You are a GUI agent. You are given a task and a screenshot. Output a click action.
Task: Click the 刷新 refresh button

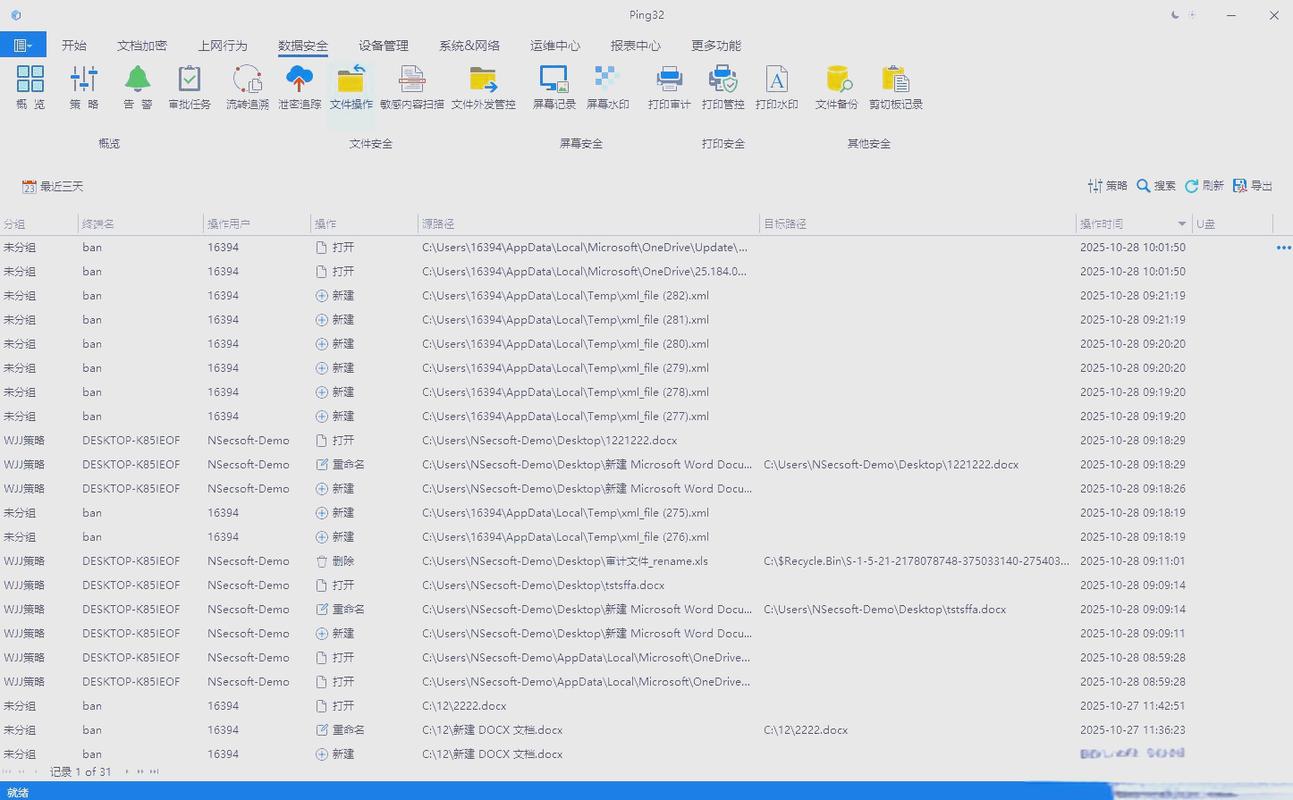[1204, 186]
